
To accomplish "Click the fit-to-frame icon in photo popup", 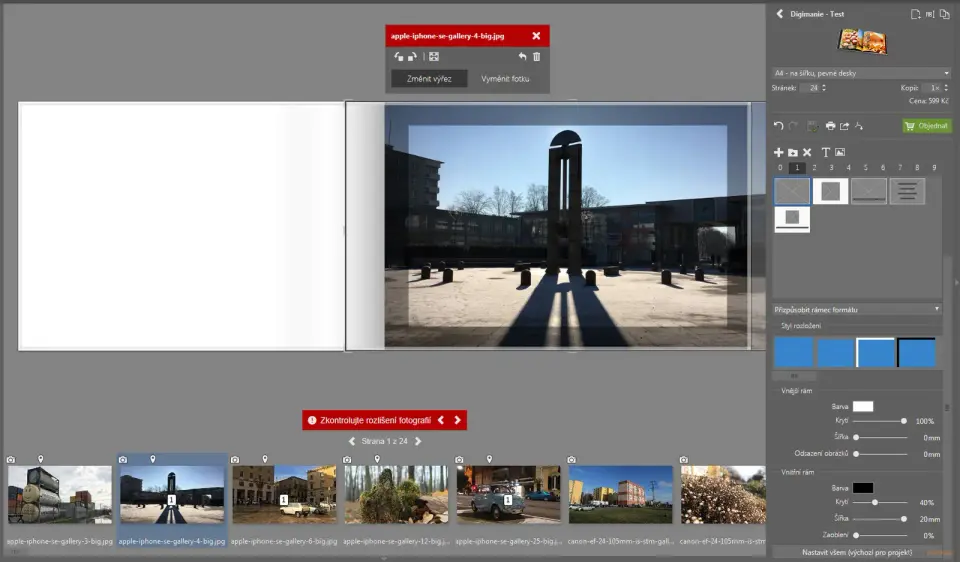I will [434, 57].
